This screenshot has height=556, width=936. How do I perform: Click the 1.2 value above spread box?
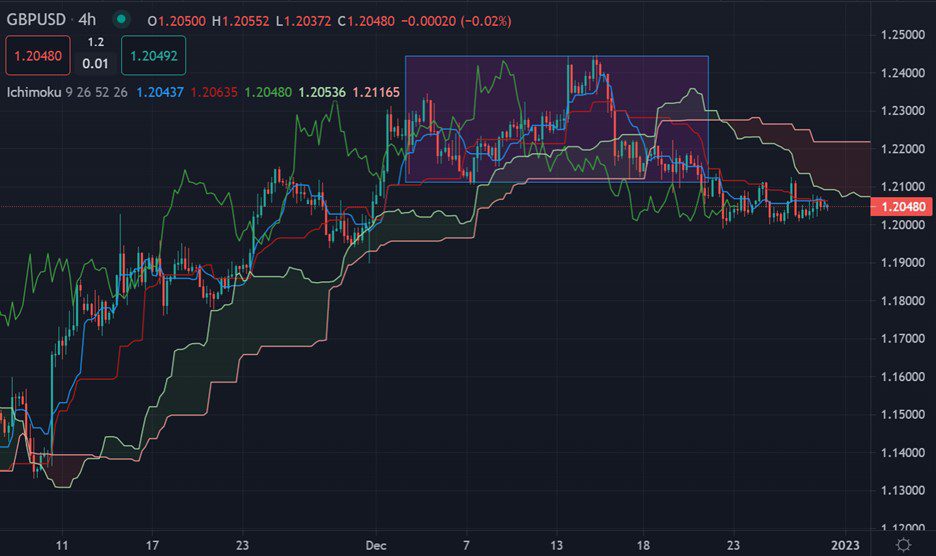pos(96,42)
